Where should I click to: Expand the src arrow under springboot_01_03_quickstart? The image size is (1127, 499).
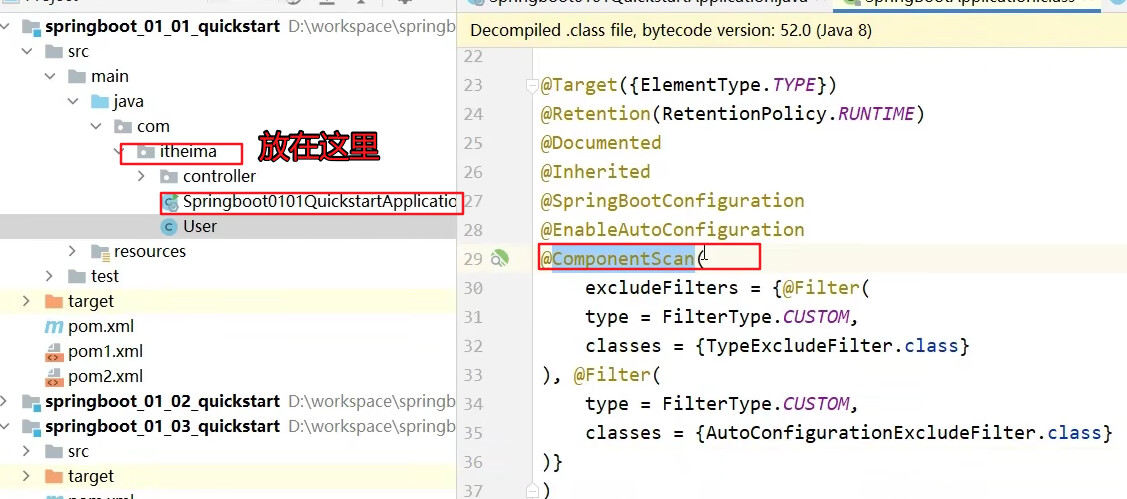click(28, 452)
